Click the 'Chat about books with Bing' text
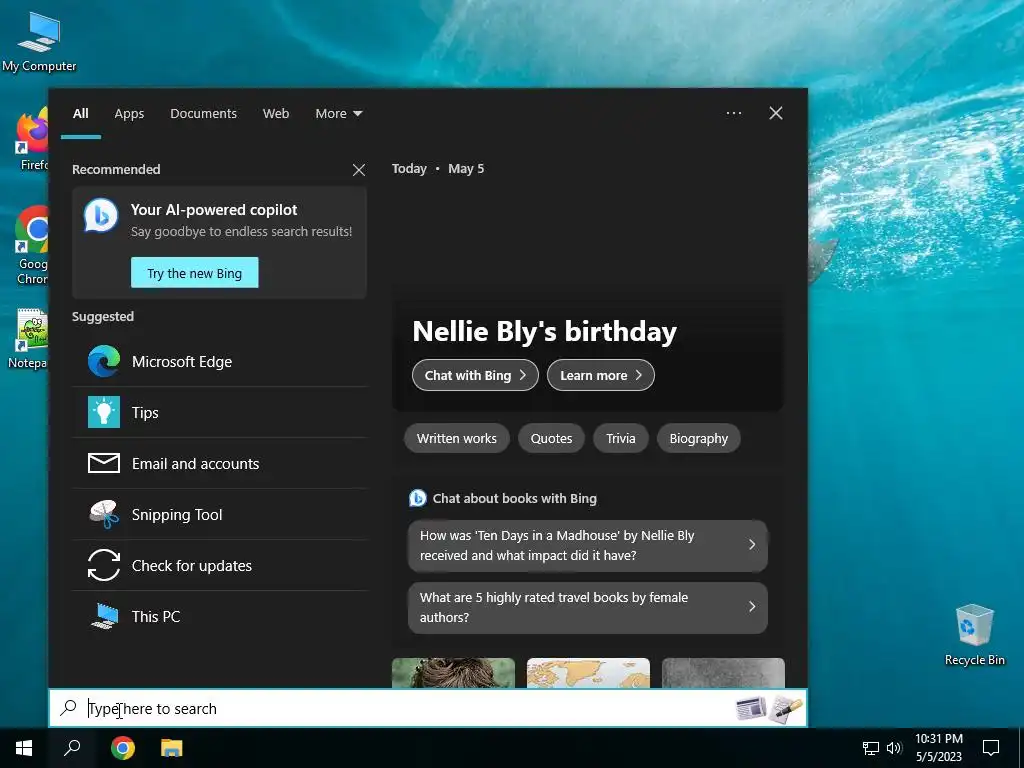1024x768 pixels. pyautogui.click(x=515, y=498)
